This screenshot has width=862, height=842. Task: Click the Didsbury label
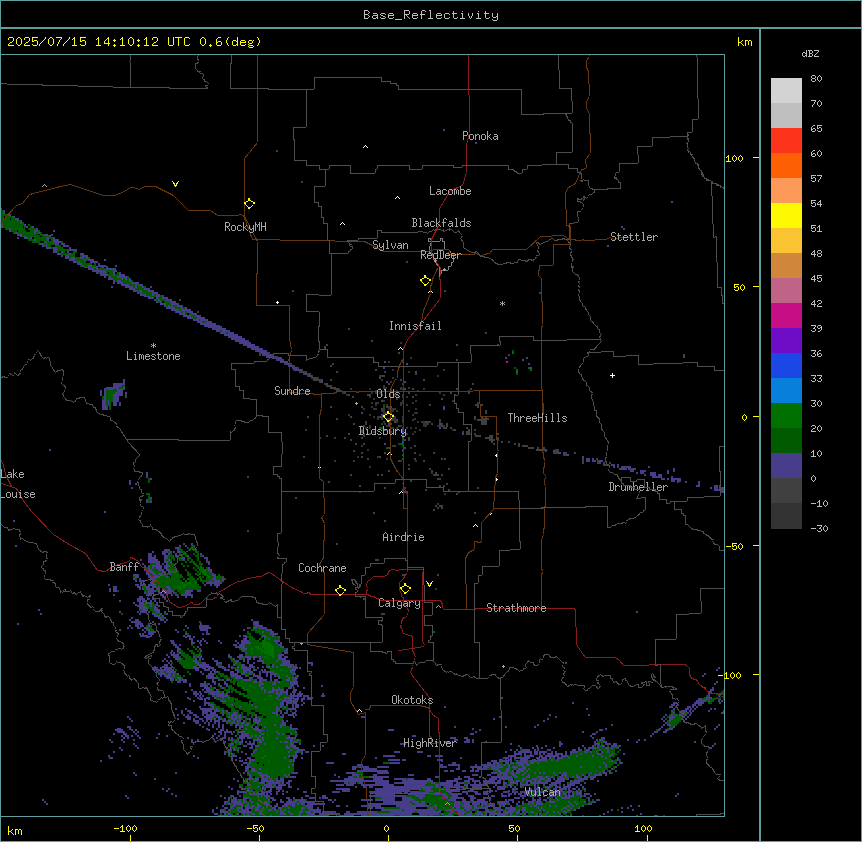click(383, 431)
